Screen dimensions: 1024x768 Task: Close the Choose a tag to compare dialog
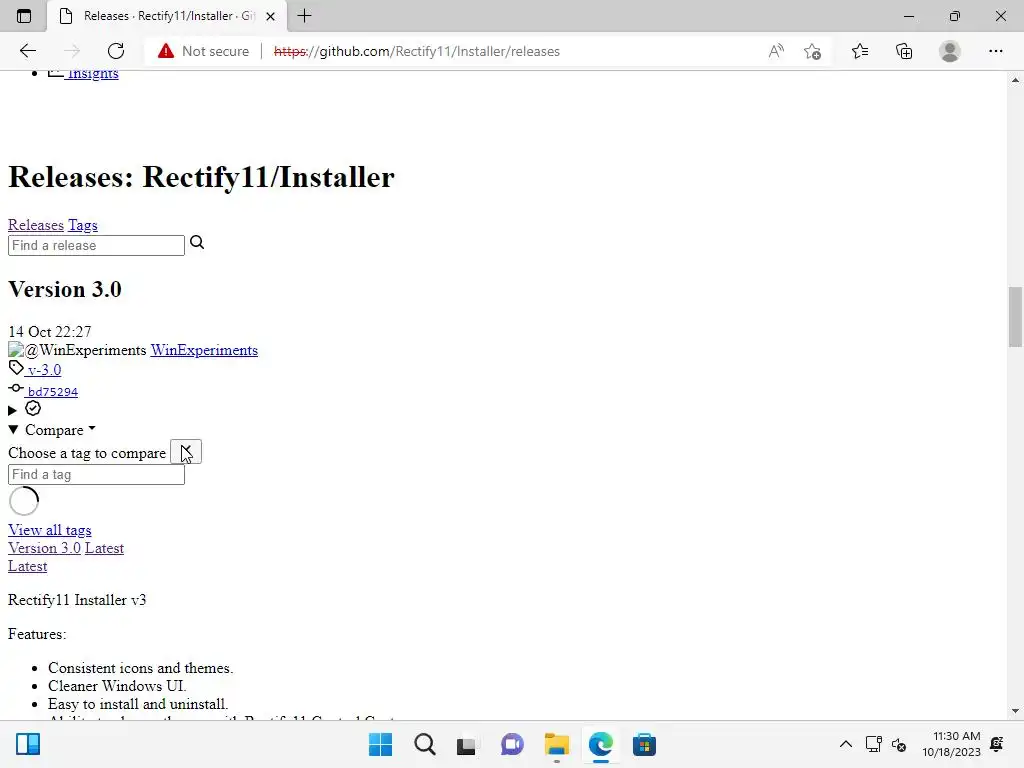tap(186, 452)
